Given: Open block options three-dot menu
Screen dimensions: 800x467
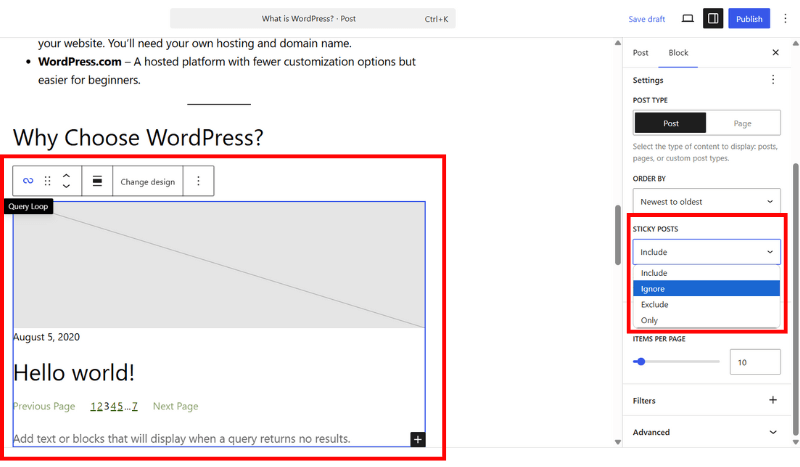Looking at the screenshot, I should (x=198, y=181).
